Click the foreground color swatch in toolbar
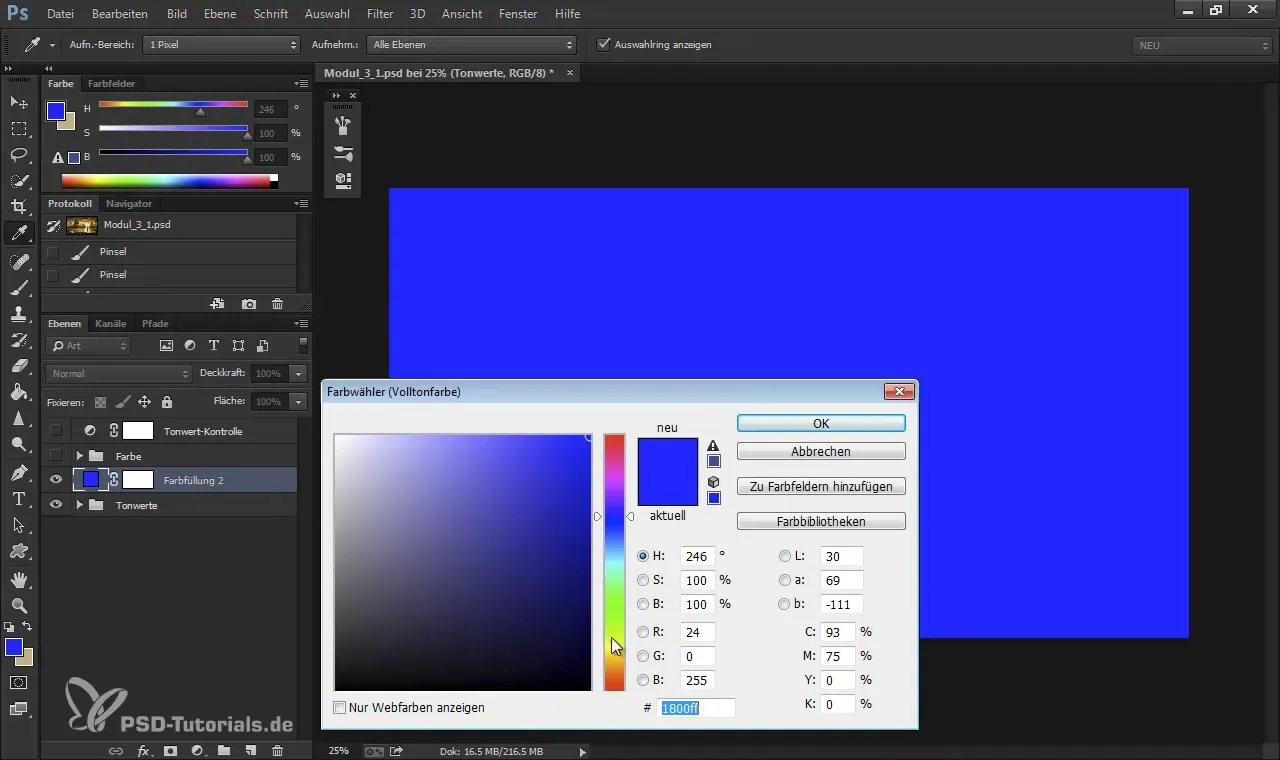 coord(14,647)
